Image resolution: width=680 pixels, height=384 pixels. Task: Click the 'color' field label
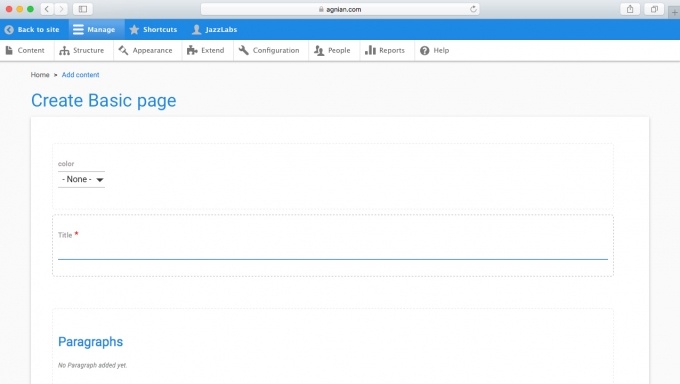tap(66, 164)
